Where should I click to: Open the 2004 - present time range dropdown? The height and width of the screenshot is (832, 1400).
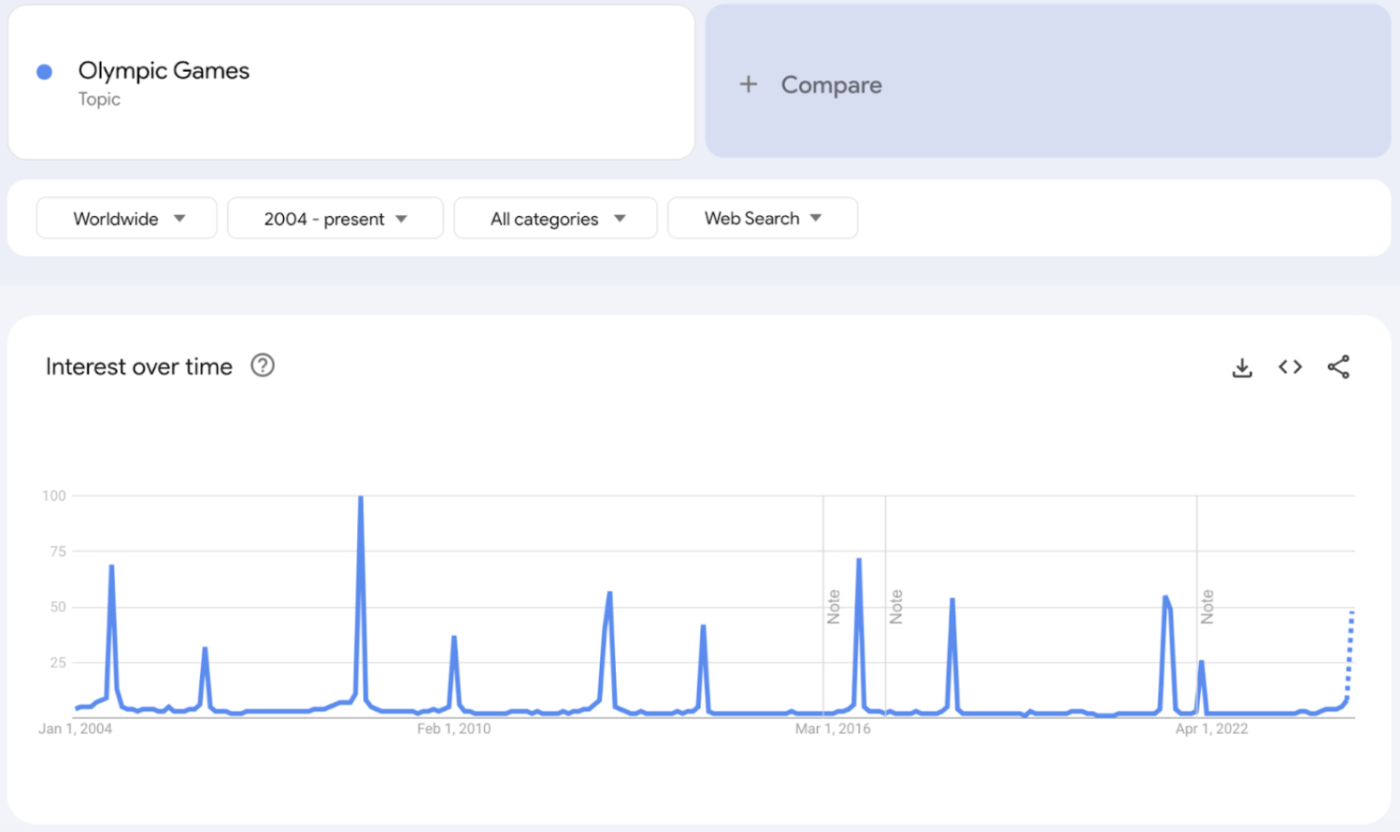335,218
